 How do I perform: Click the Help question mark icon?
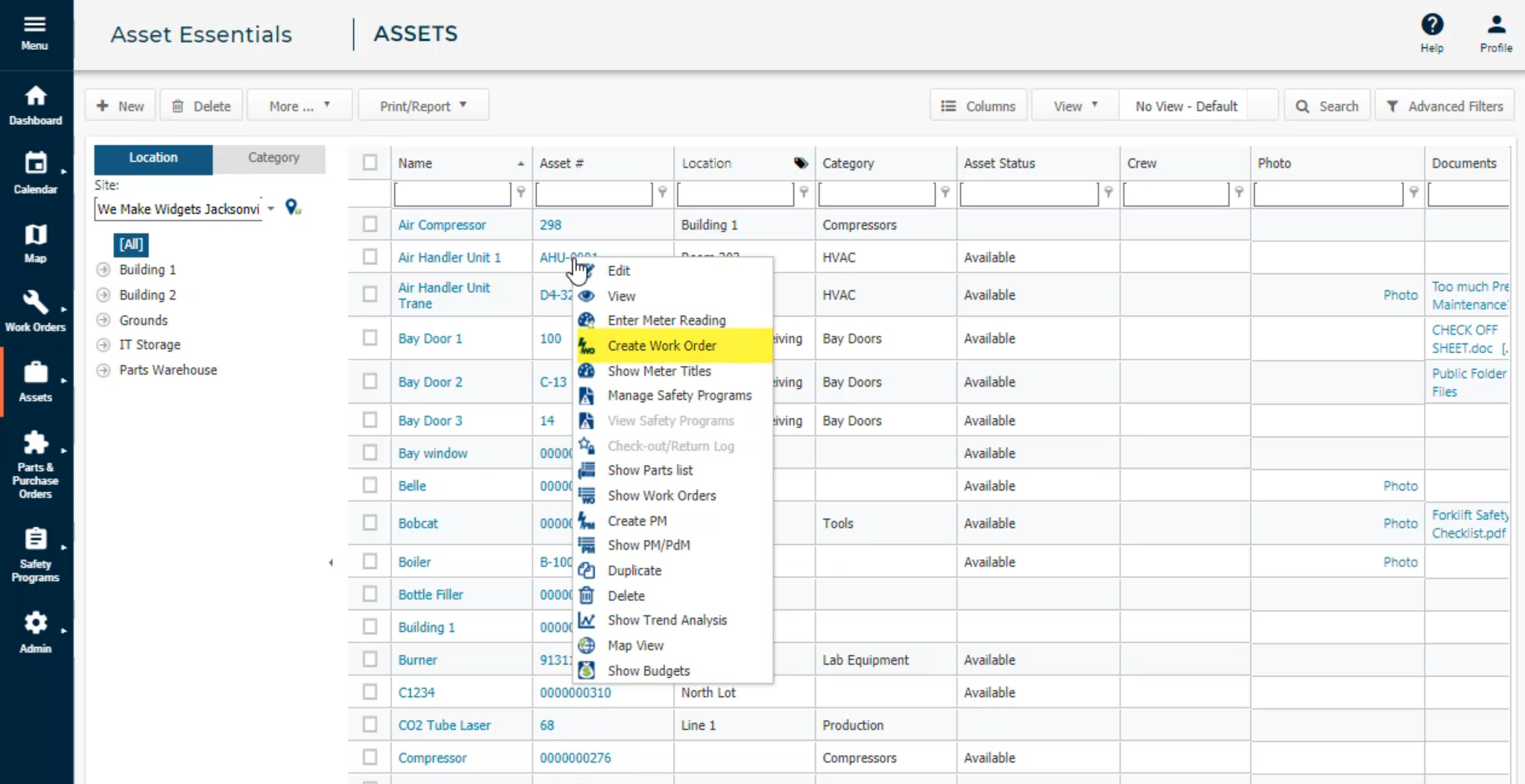pyautogui.click(x=1432, y=25)
